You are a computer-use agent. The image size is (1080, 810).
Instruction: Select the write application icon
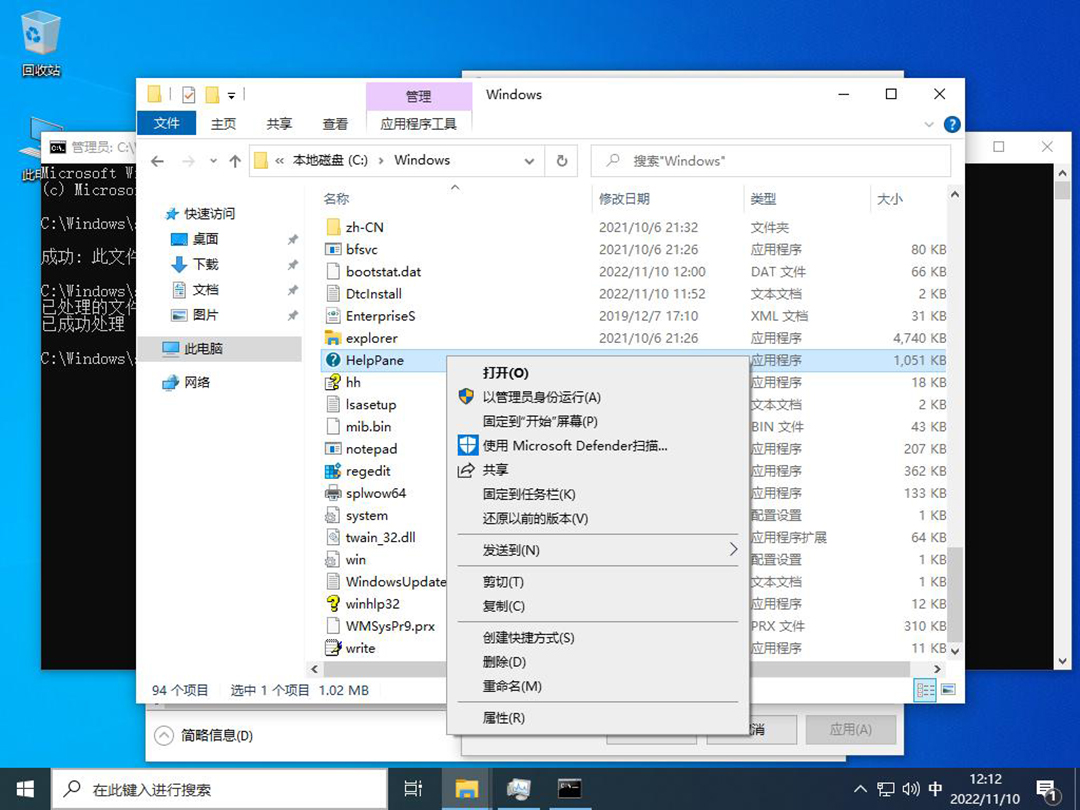(x=333, y=648)
